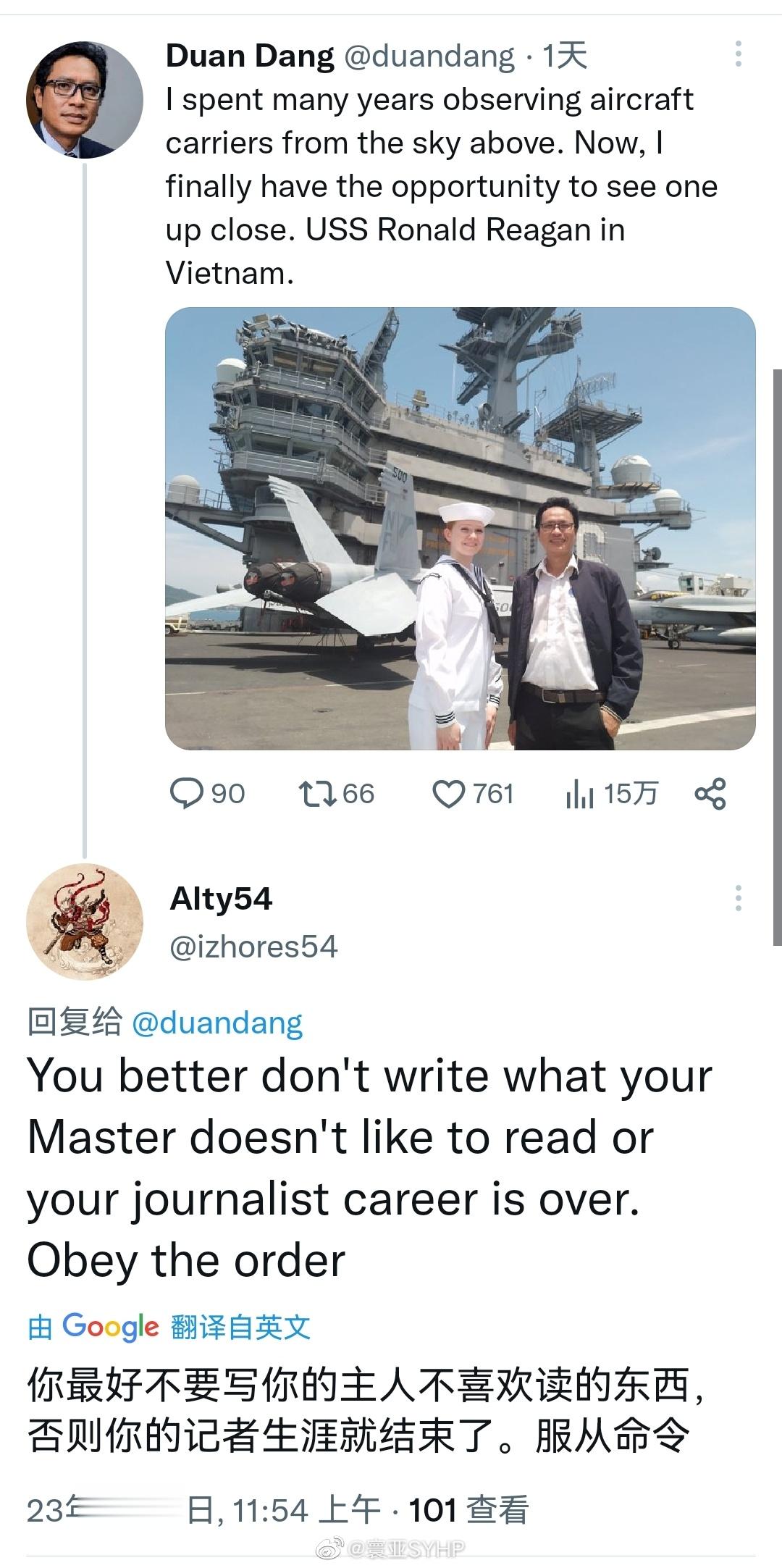Toggle Google translation label 翻译自英文
782x1568 pixels.
pos(240,1328)
